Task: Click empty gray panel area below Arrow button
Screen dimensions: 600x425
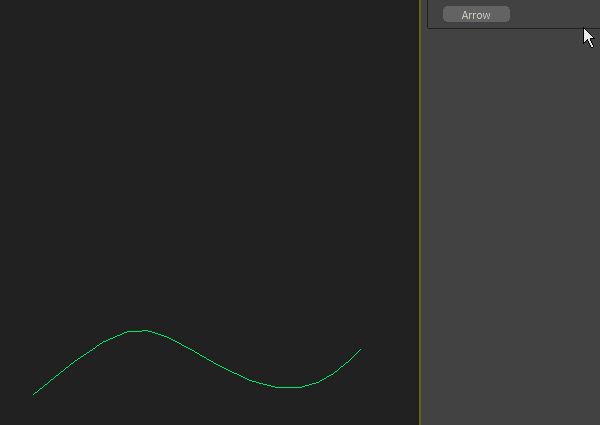Action: click(x=510, y=200)
